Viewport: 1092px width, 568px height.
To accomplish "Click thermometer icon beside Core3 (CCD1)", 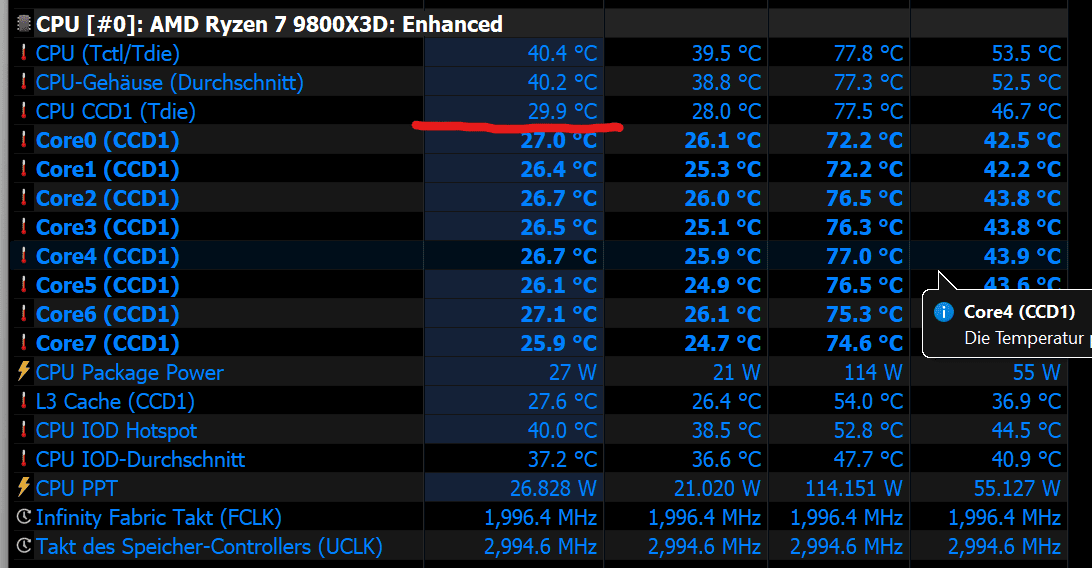I will [24, 227].
